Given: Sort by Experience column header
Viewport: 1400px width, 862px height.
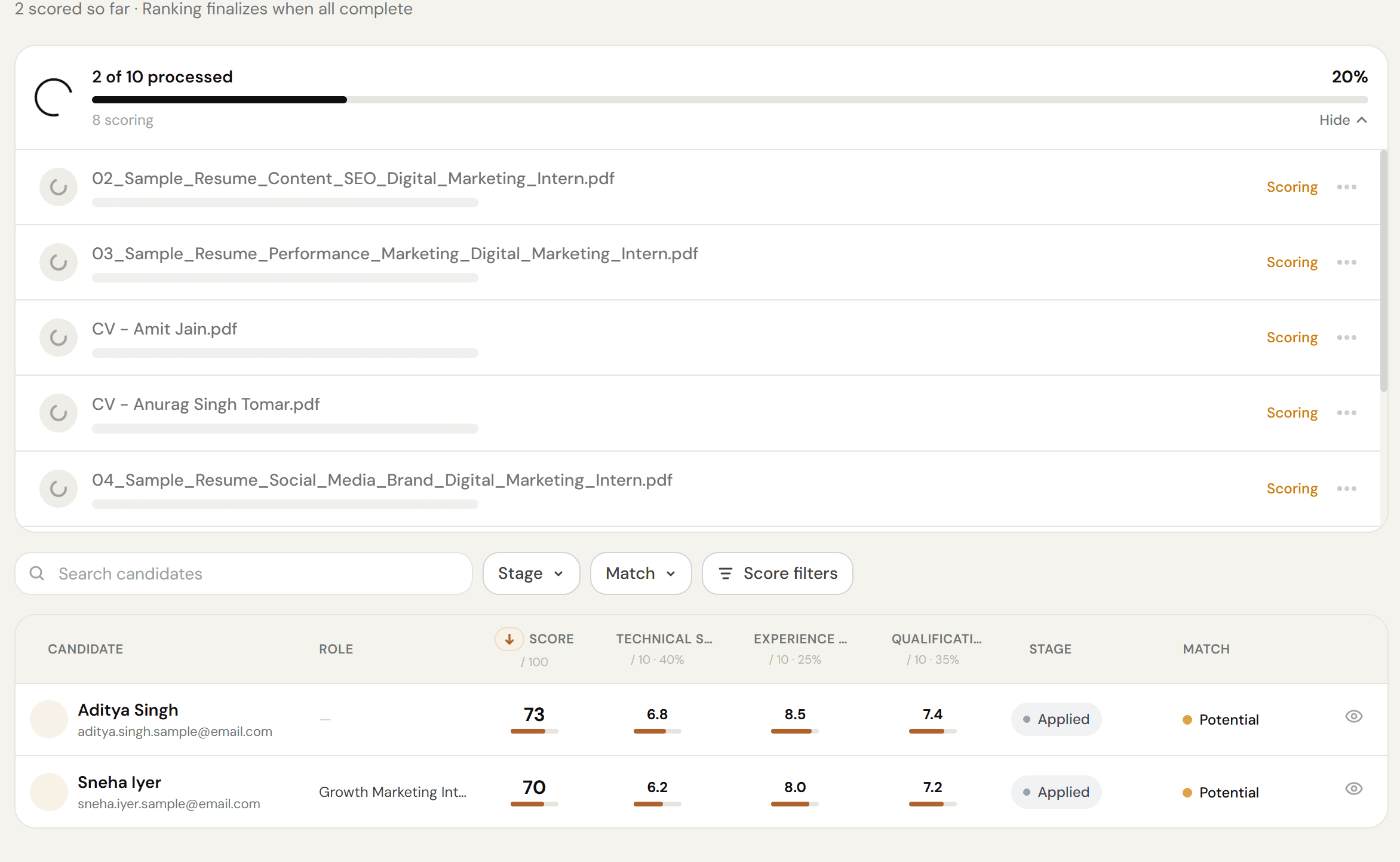Looking at the screenshot, I should 800,639.
